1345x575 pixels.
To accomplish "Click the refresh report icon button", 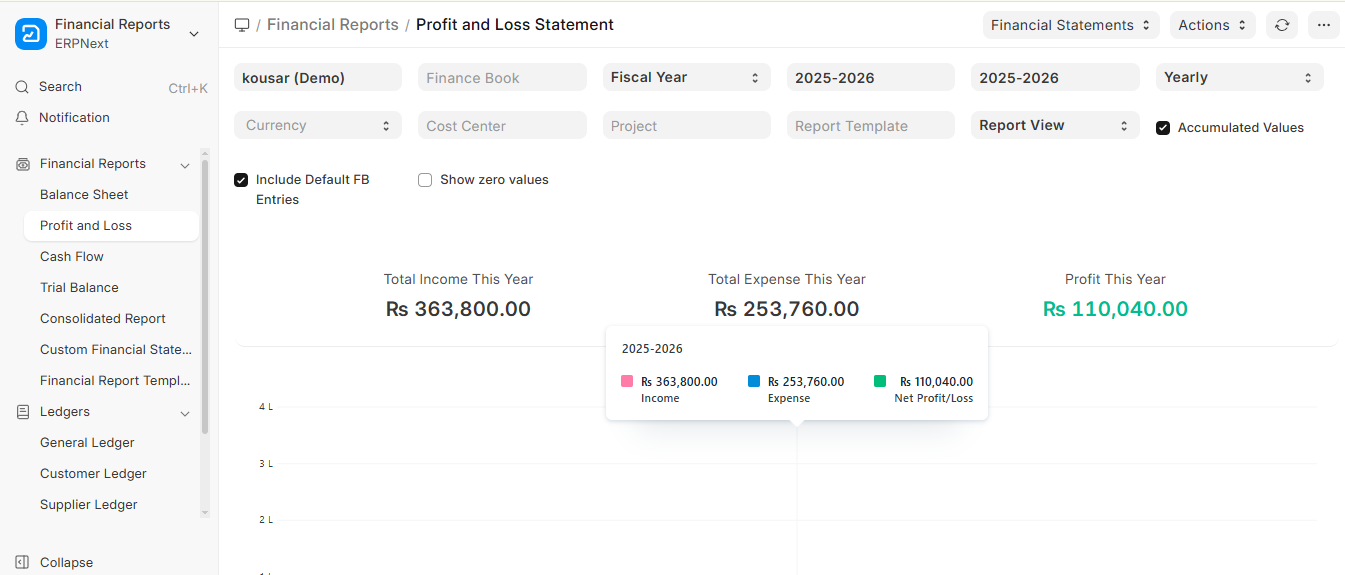I will pyautogui.click(x=1282, y=25).
